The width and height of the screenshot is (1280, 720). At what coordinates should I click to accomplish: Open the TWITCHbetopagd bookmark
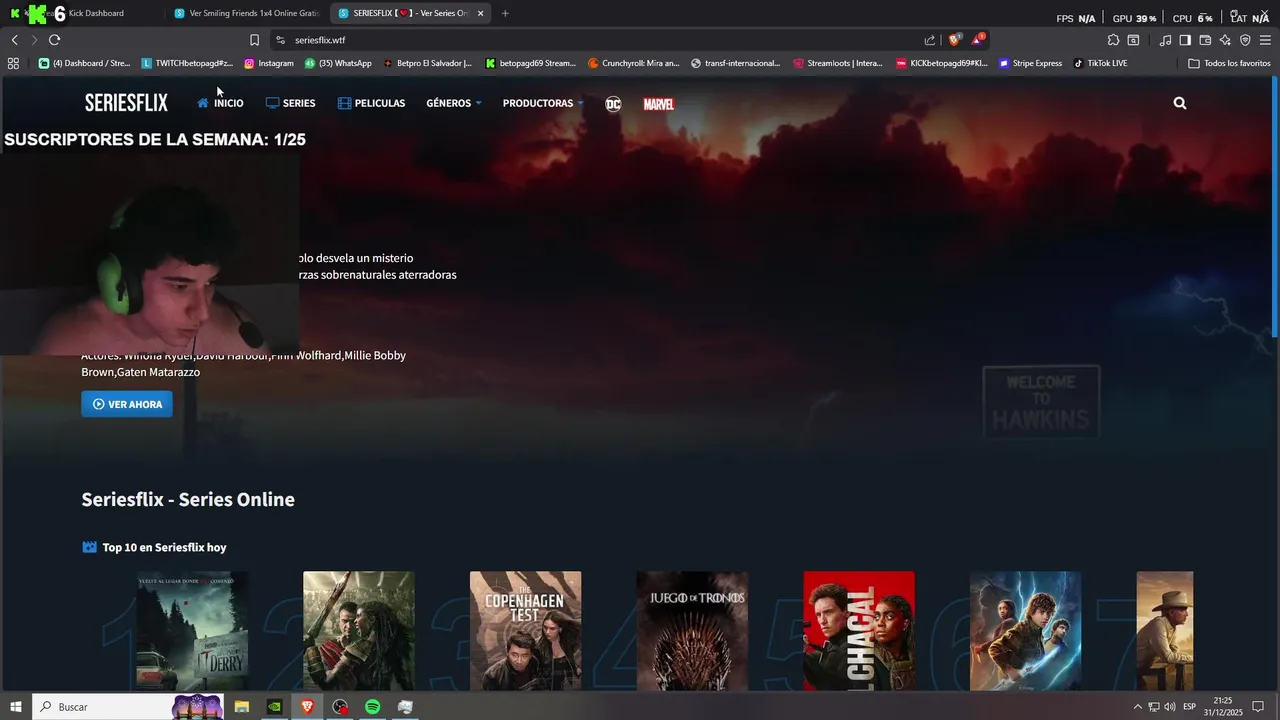coord(187,63)
